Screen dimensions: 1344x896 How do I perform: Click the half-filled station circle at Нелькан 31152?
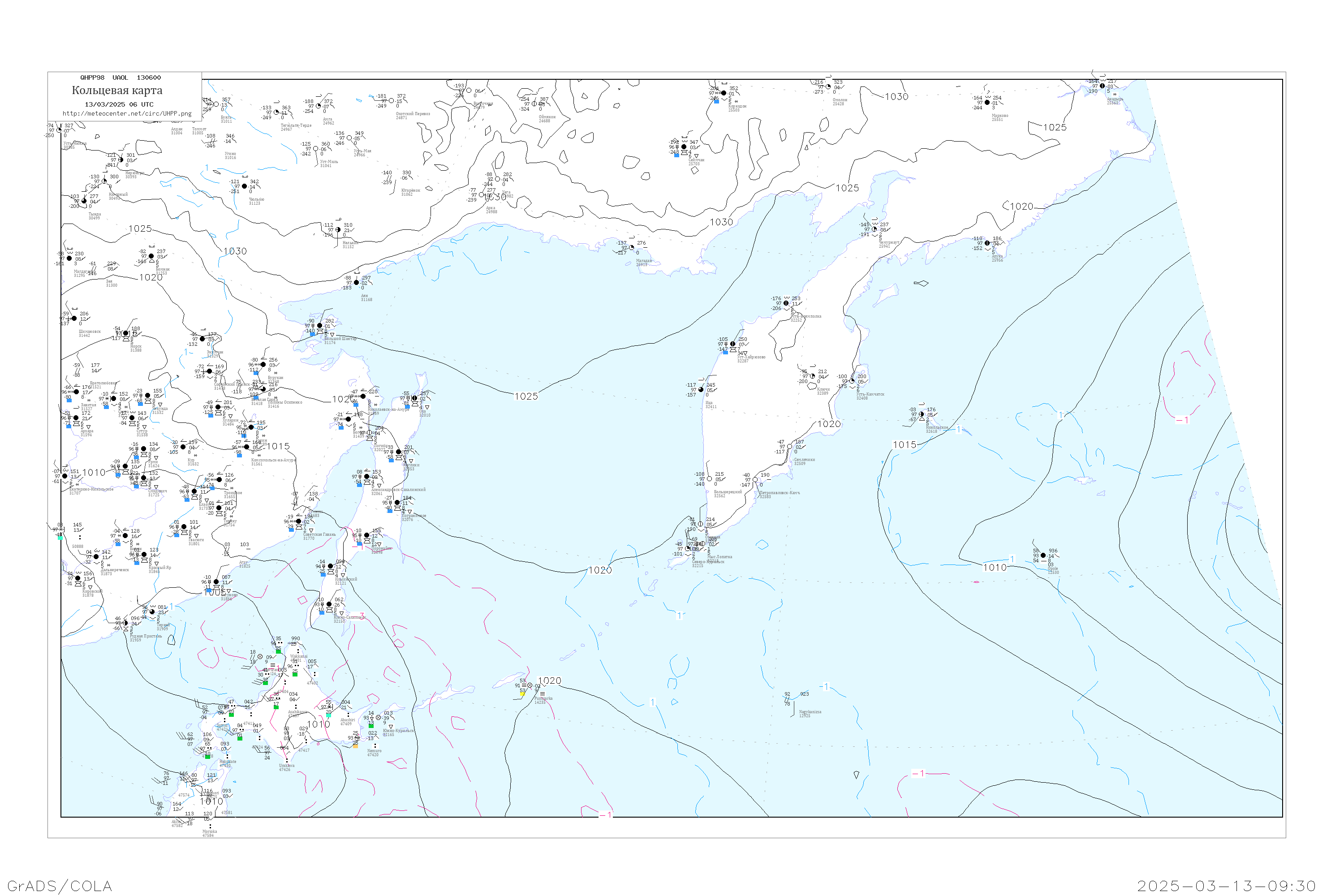point(338,230)
